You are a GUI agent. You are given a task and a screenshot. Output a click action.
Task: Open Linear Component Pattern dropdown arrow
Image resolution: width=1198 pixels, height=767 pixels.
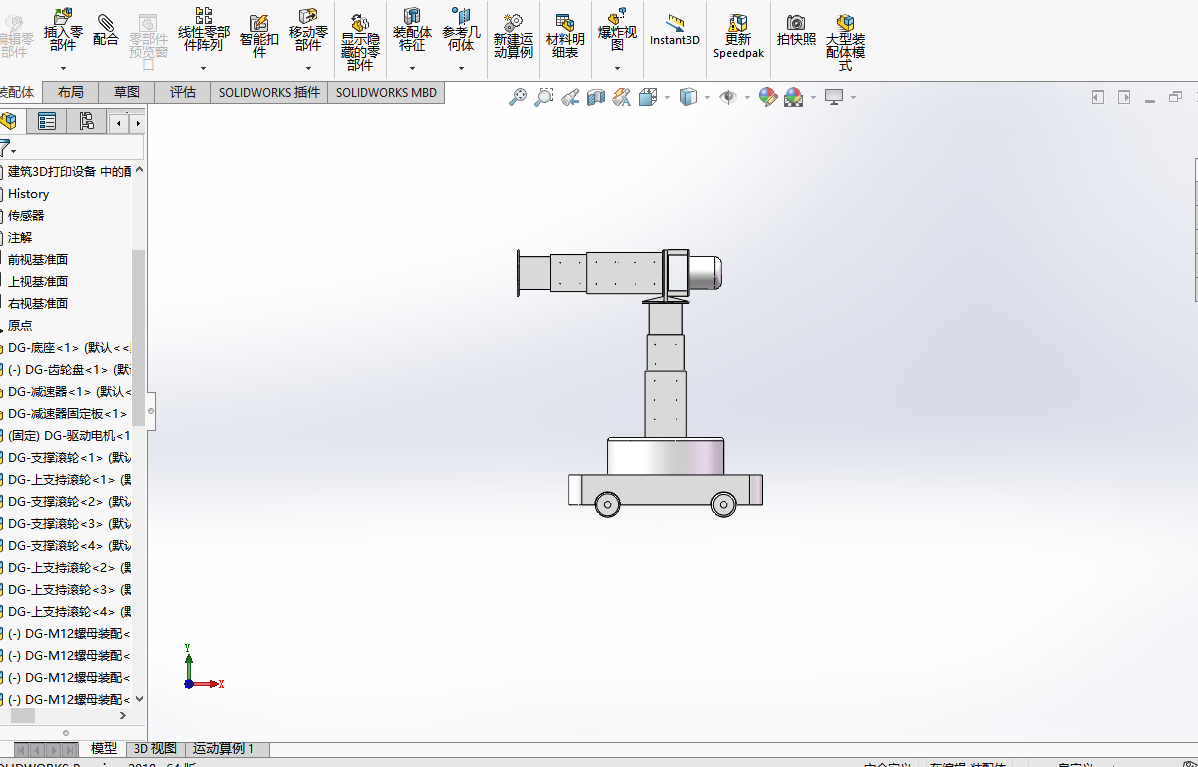click(203, 69)
